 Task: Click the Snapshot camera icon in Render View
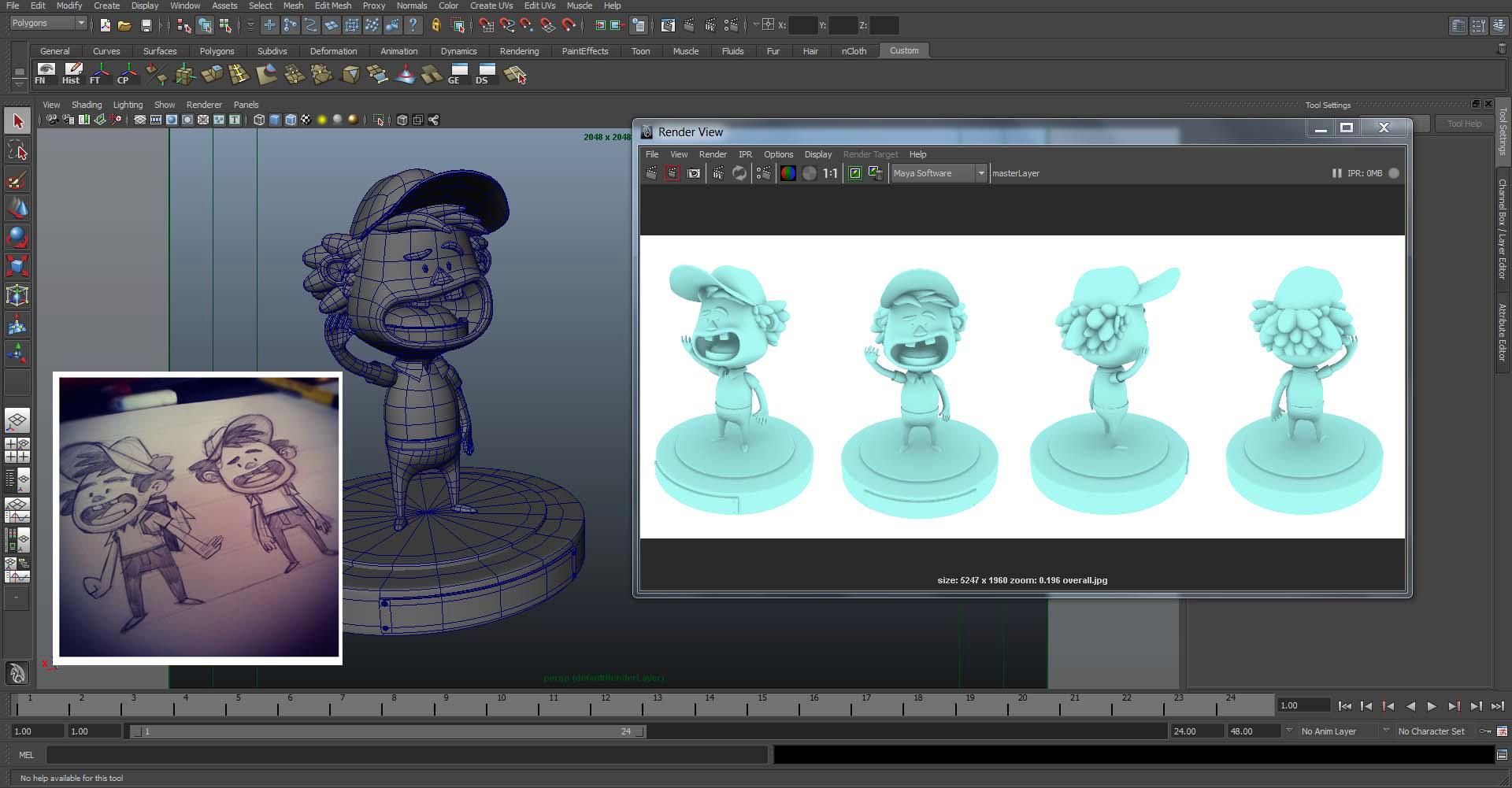coord(694,173)
